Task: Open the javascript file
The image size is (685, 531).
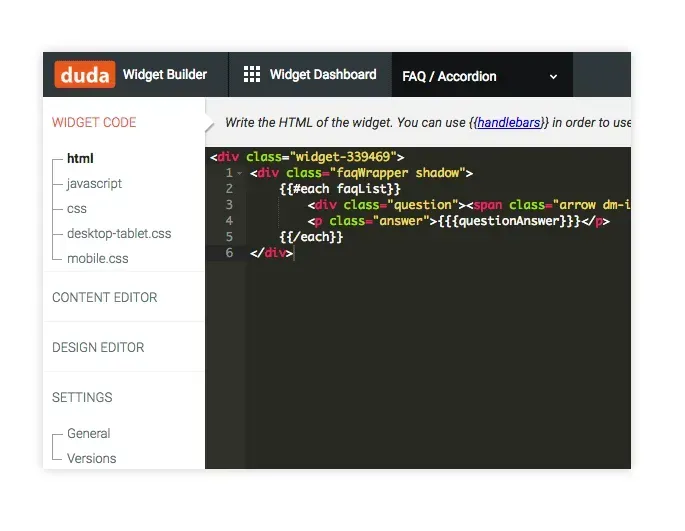Action: click(94, 184)
